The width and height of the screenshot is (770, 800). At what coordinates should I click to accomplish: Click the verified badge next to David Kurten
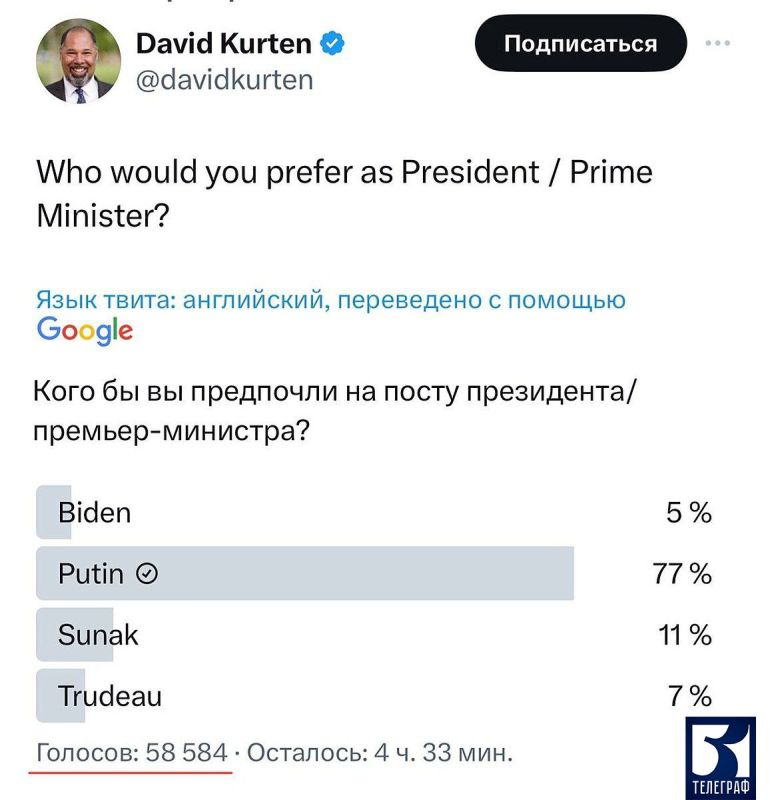[331, 40]
